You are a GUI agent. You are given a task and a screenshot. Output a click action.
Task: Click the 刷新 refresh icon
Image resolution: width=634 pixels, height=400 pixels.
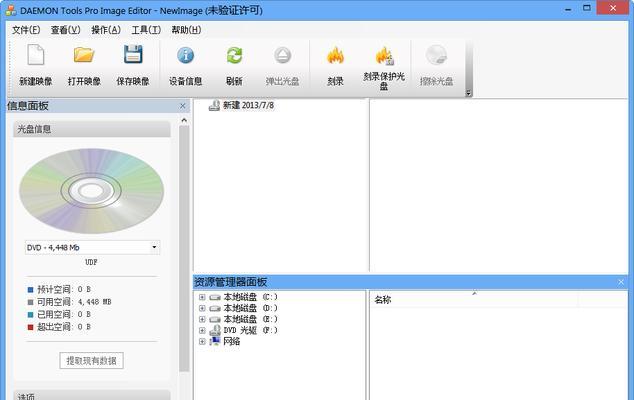coord(234,55)
